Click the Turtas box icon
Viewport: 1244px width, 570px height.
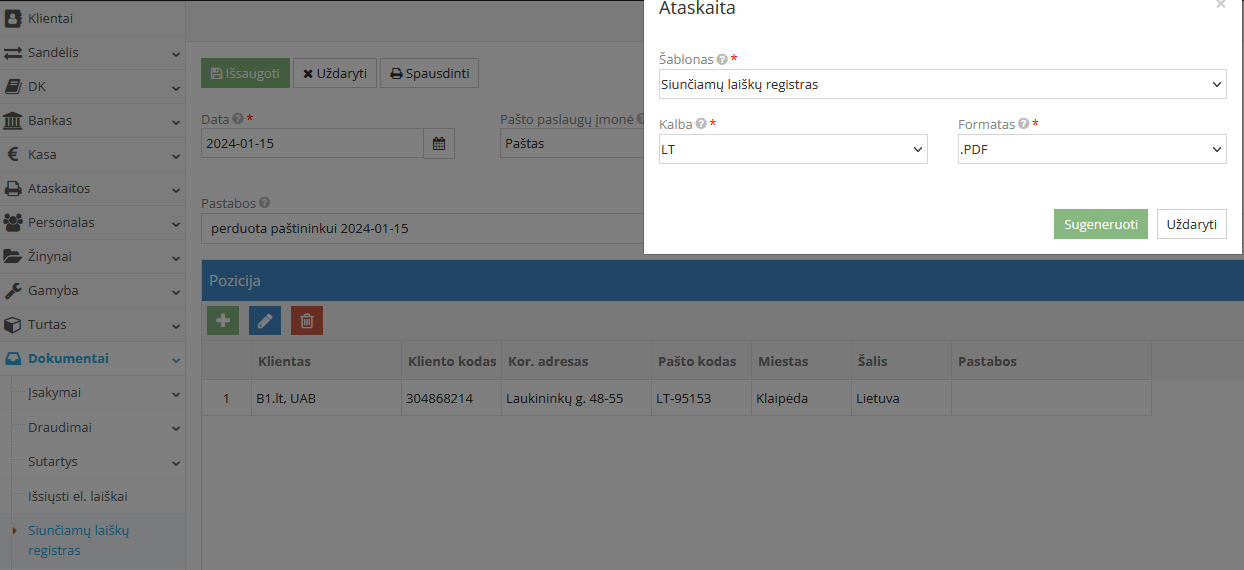coord(13,325)
